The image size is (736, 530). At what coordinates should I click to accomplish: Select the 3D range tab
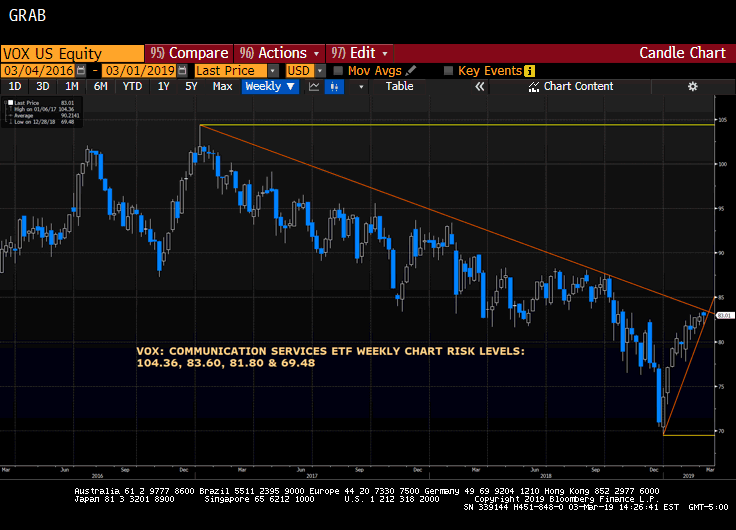click(x=43, y=86)
